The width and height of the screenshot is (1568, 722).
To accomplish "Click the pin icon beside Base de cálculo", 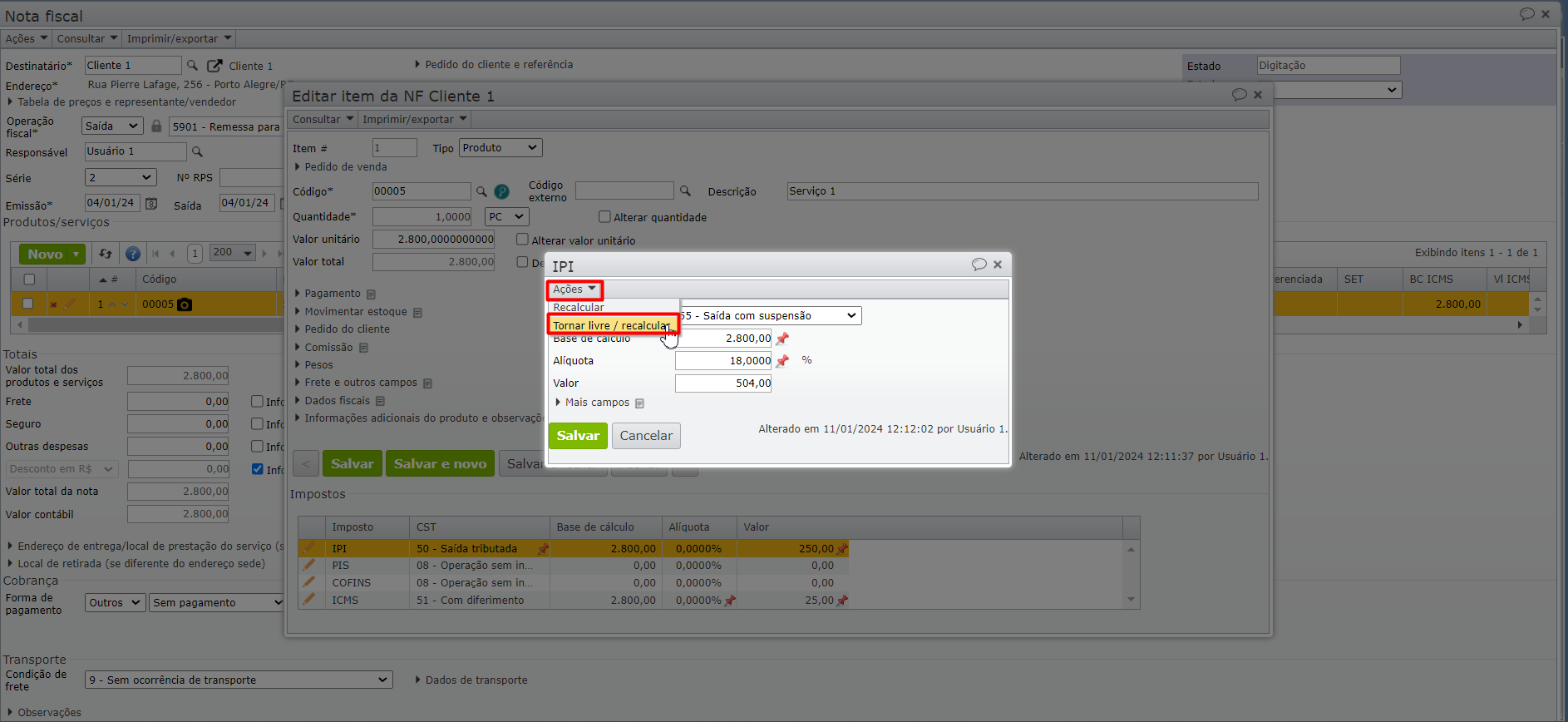I will [x=782, y=339].
